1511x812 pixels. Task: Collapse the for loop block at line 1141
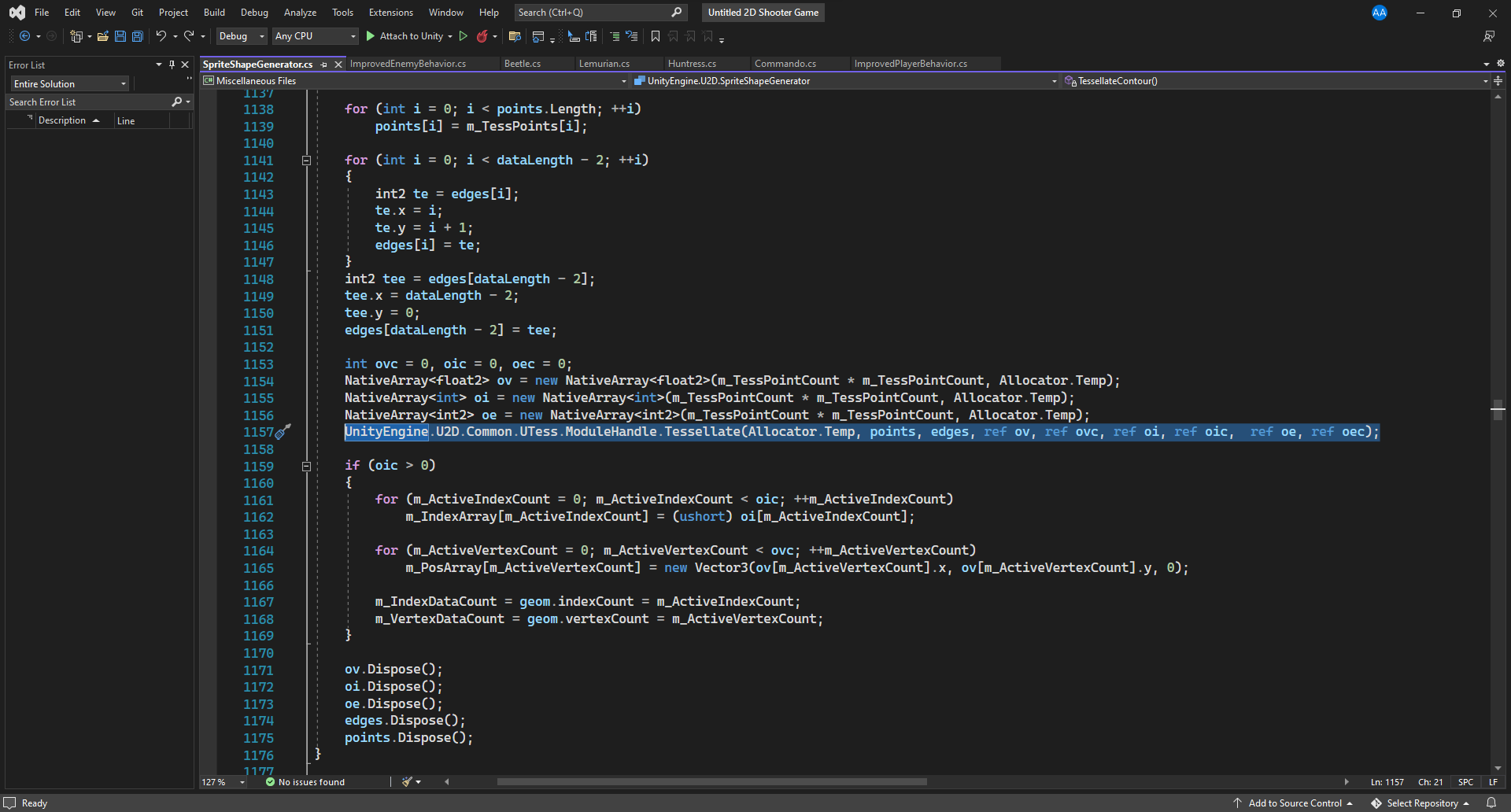[306, 161]
